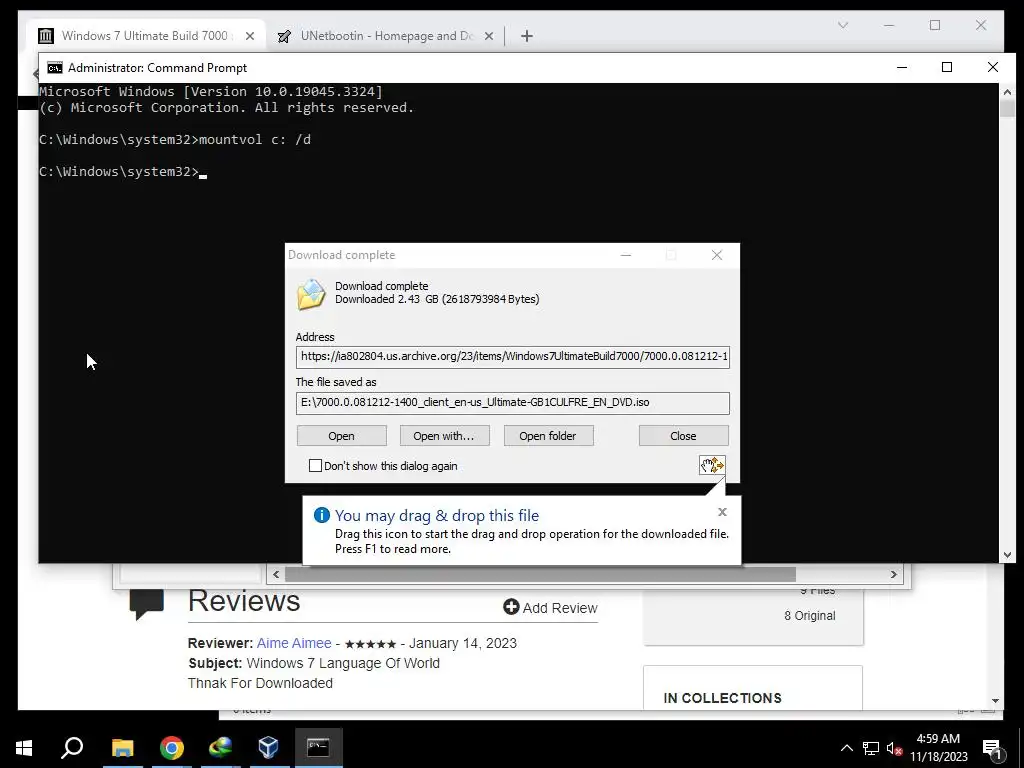Open the downloaded ISO with Open button

[x=342, y=436]
